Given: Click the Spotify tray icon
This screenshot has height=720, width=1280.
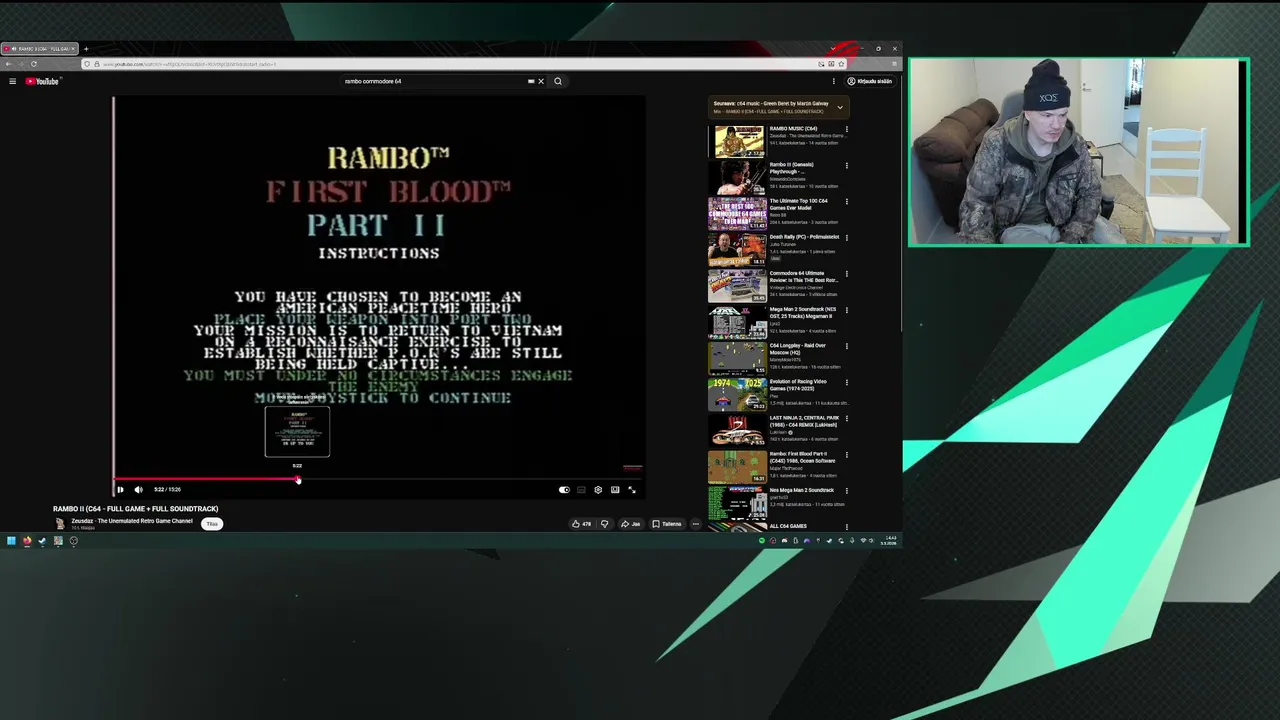Looking at the screenshot, I should pyautogui.click(x=762, y=541).
